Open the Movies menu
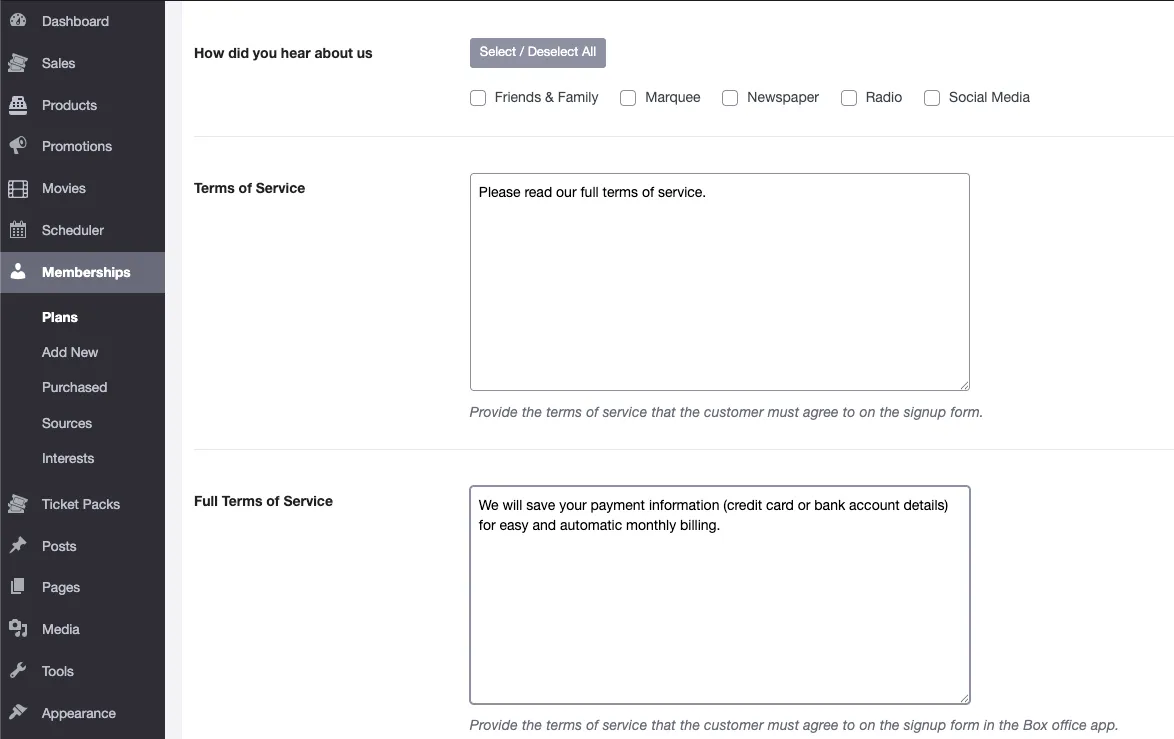Image resolution: width=1174 pixels, height=739 pixels. coord(64,188)
